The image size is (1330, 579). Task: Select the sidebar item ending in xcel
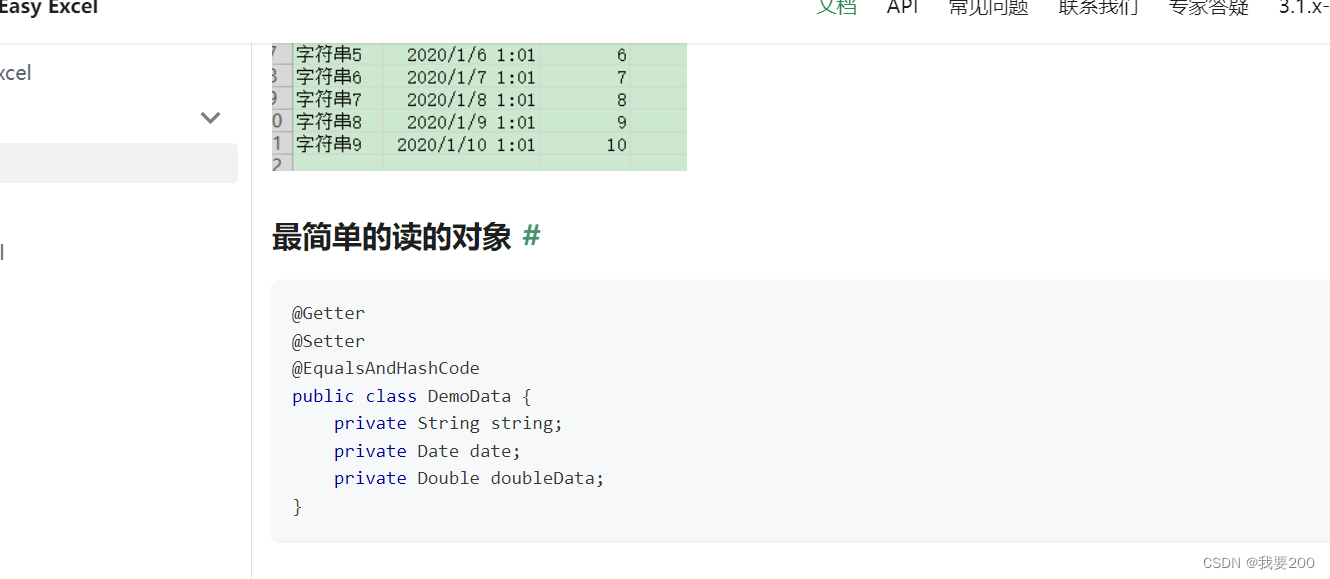(15, 72)
